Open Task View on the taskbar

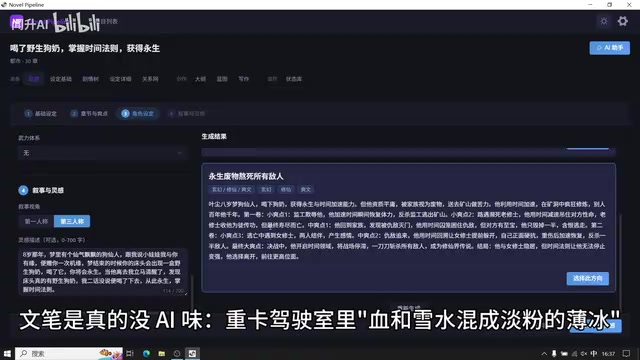[x=130, y=353]
